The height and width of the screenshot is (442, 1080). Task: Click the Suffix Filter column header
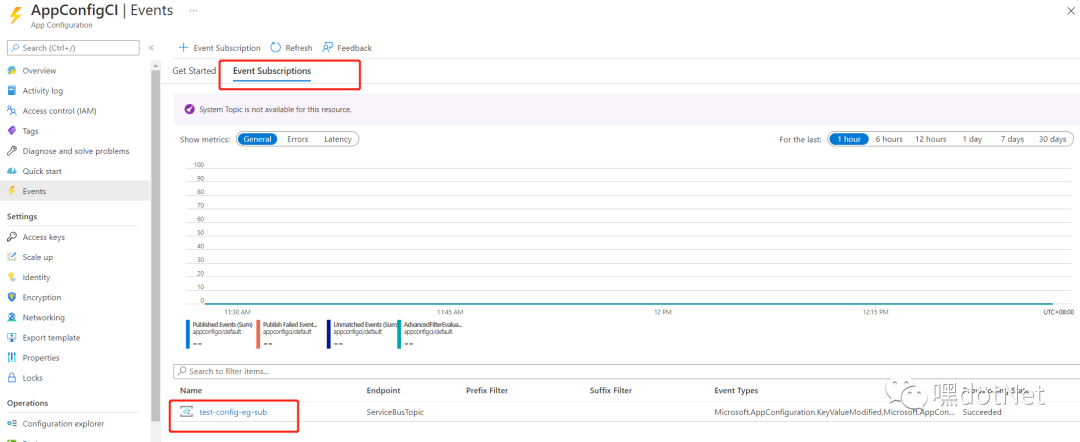[611, 390]
